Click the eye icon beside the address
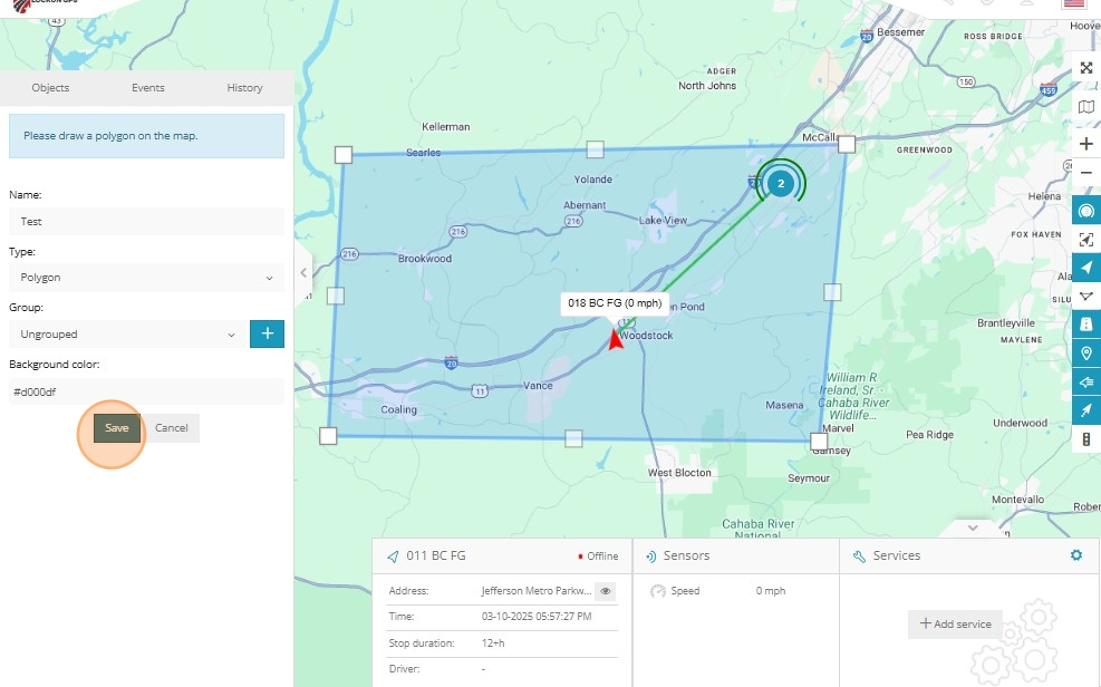The height and width of the screenshot is (687, 1101). 605,591
